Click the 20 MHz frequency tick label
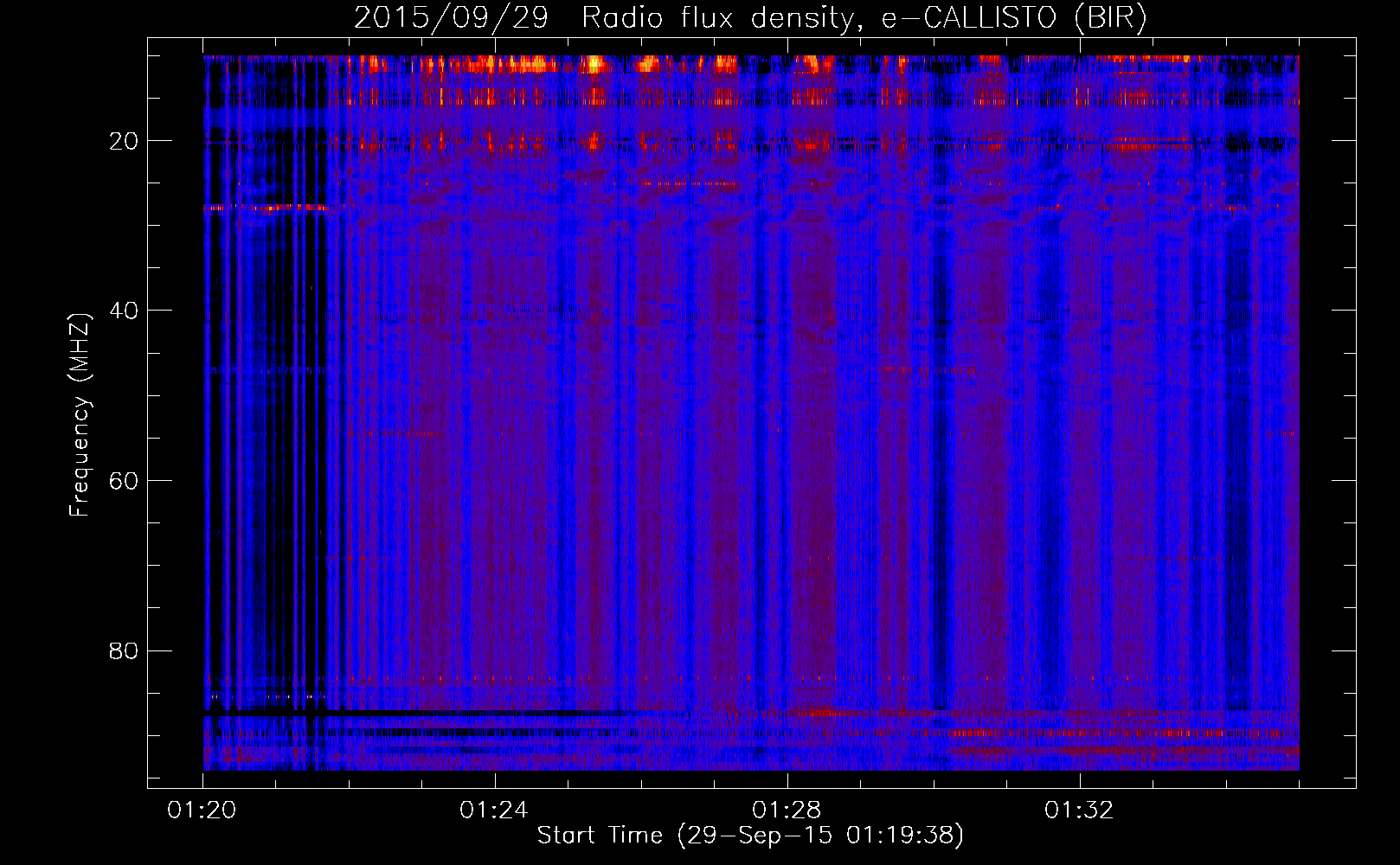This screenshot has height=865, width=1400. (125, 141)
